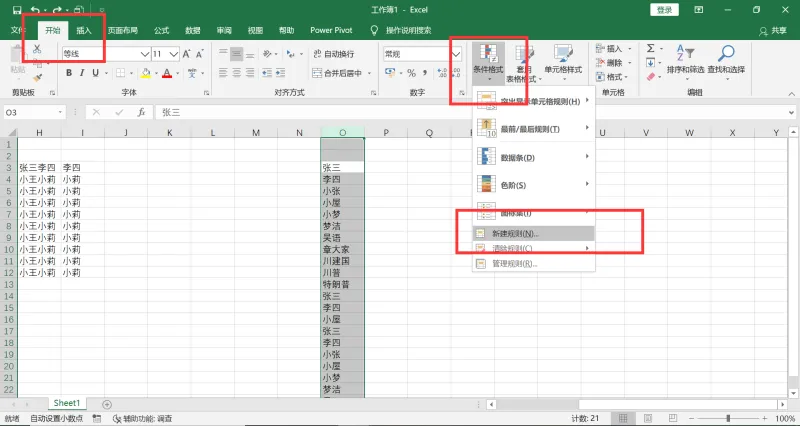Click the Save icon in title bar

(x=17, y=10)
